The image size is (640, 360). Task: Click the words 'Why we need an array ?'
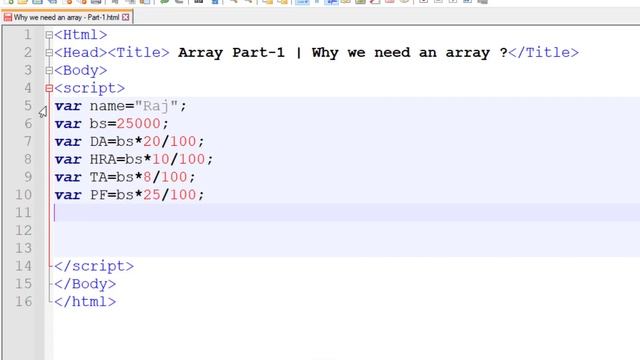[x=410, y=53]
